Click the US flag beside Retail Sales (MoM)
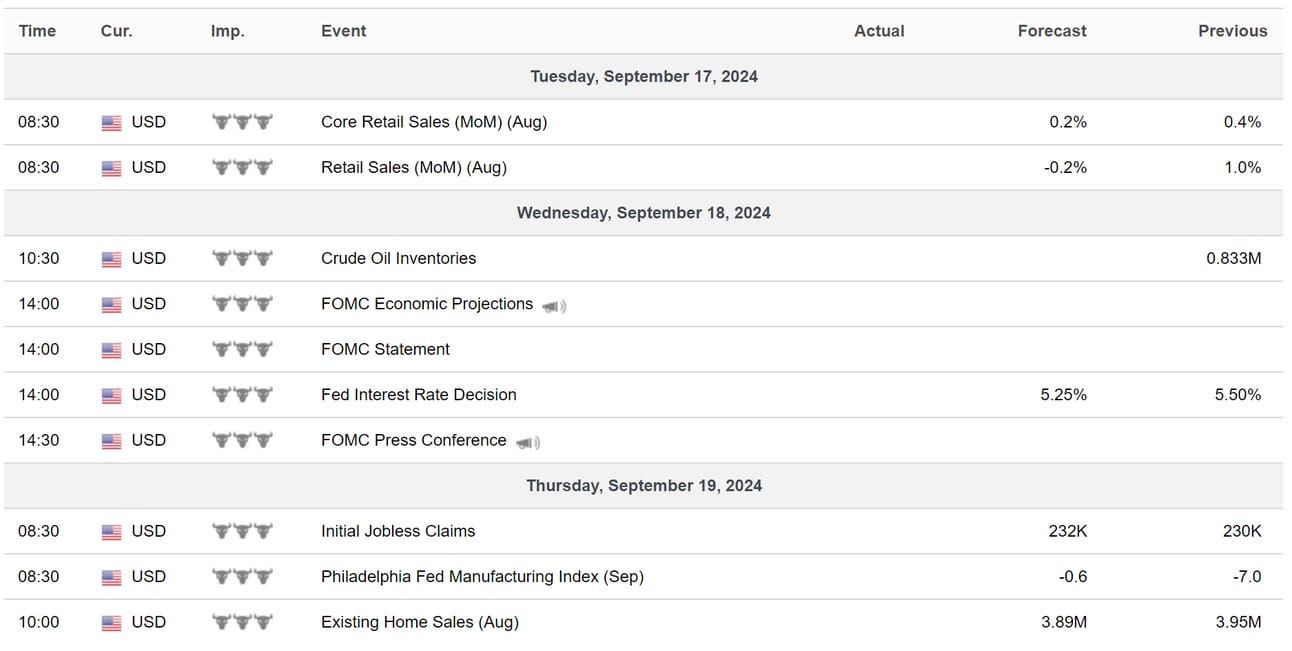The width and height of the screenshot is (1292, 651). click(112, 169)
